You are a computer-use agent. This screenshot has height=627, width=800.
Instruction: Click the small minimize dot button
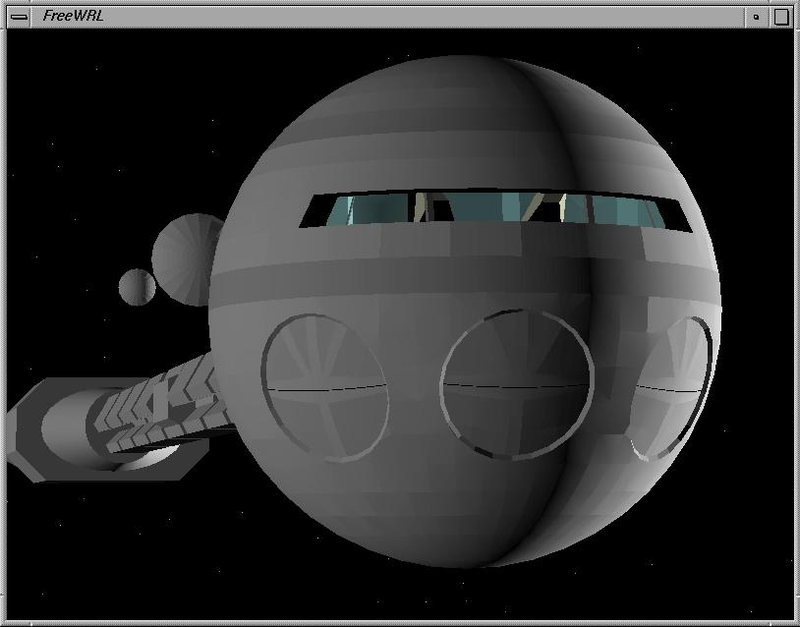click(x=756, y=17)
